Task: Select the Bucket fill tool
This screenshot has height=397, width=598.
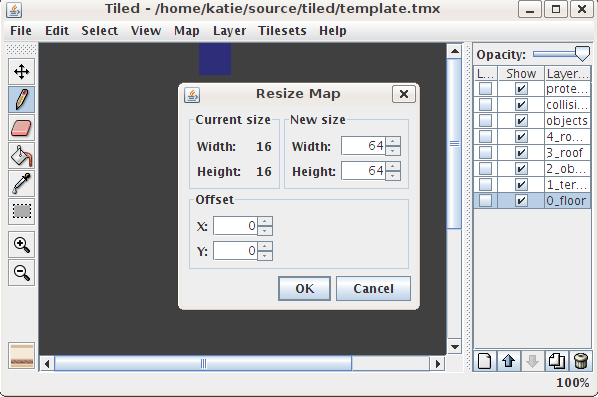Action: tap(22, 156)
